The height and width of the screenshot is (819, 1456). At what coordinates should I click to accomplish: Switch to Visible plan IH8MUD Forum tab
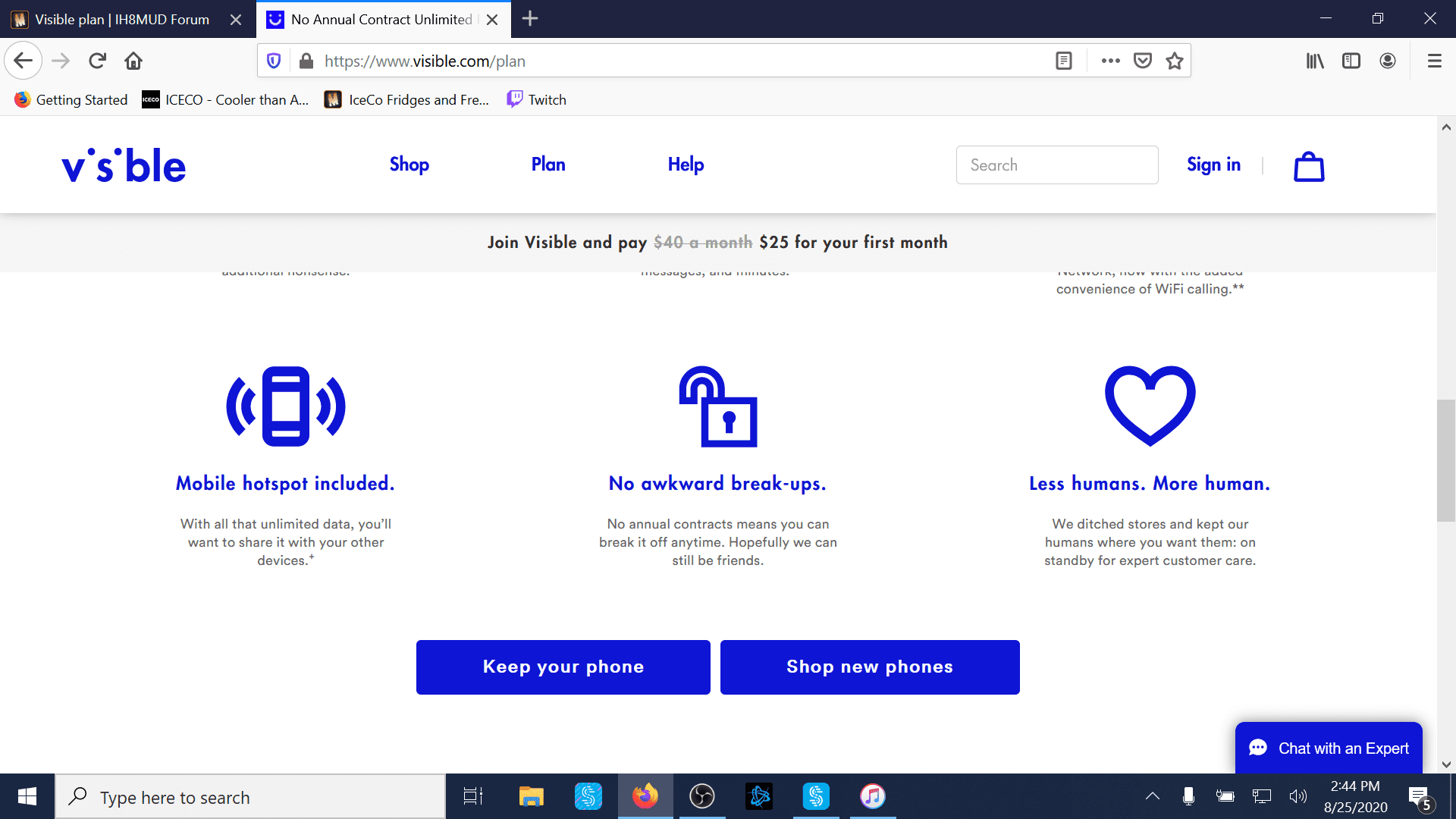(x=121, y=20)
